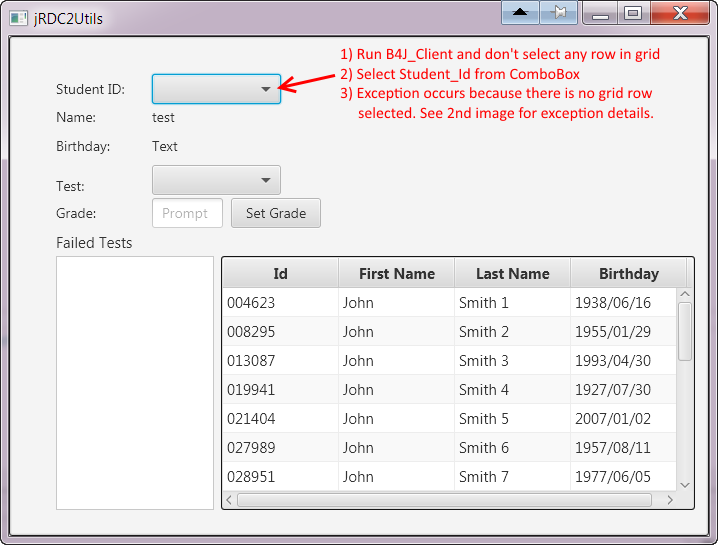Click the birthday cell 1927/07/30
Screen dimensions: 718x545
tap(623, 389)
